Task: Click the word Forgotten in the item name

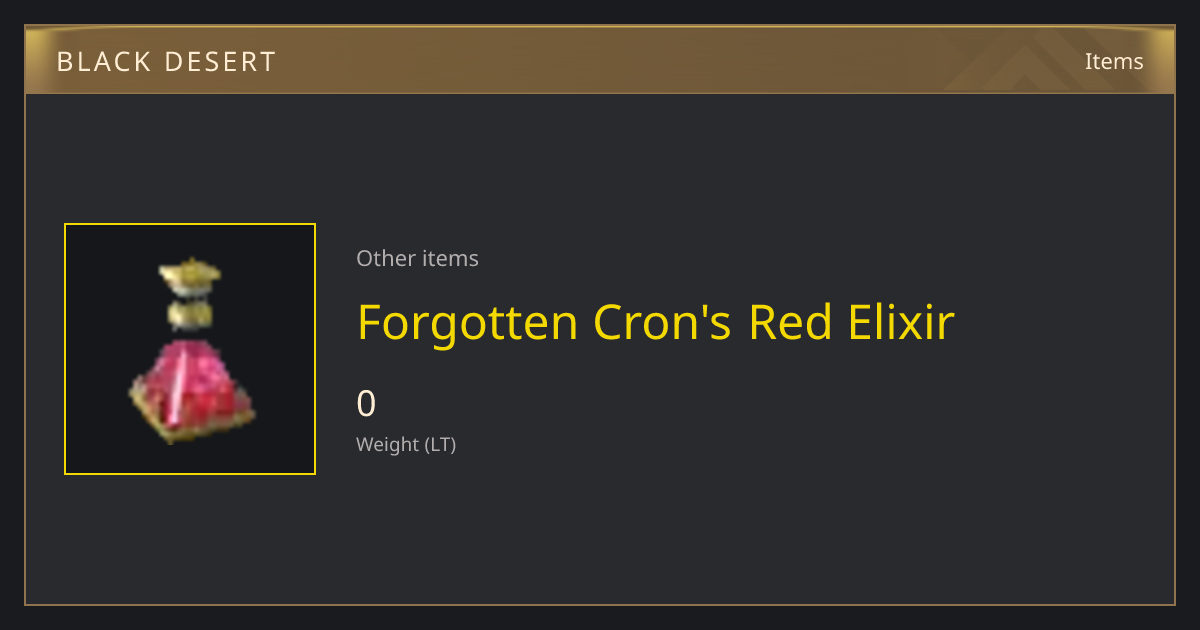Action: point(468,322)
